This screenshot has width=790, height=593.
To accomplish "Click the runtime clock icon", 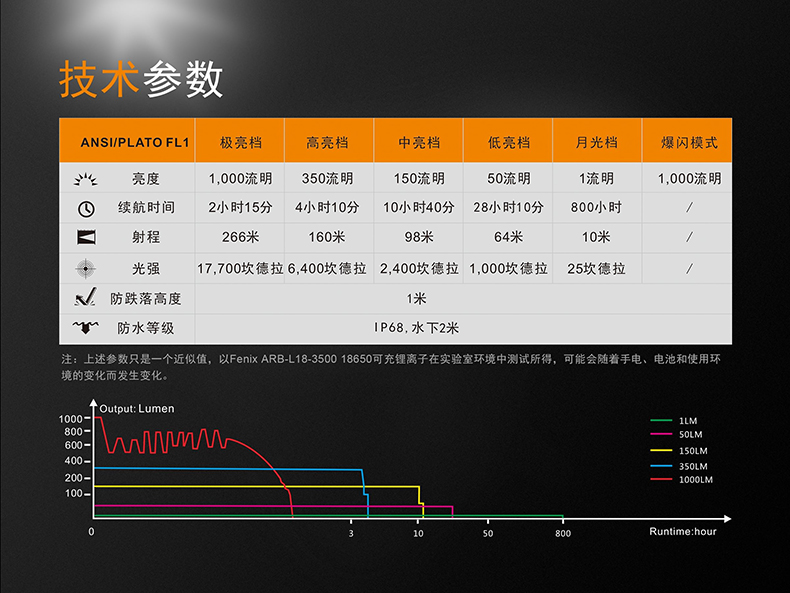I will point(85,208).
